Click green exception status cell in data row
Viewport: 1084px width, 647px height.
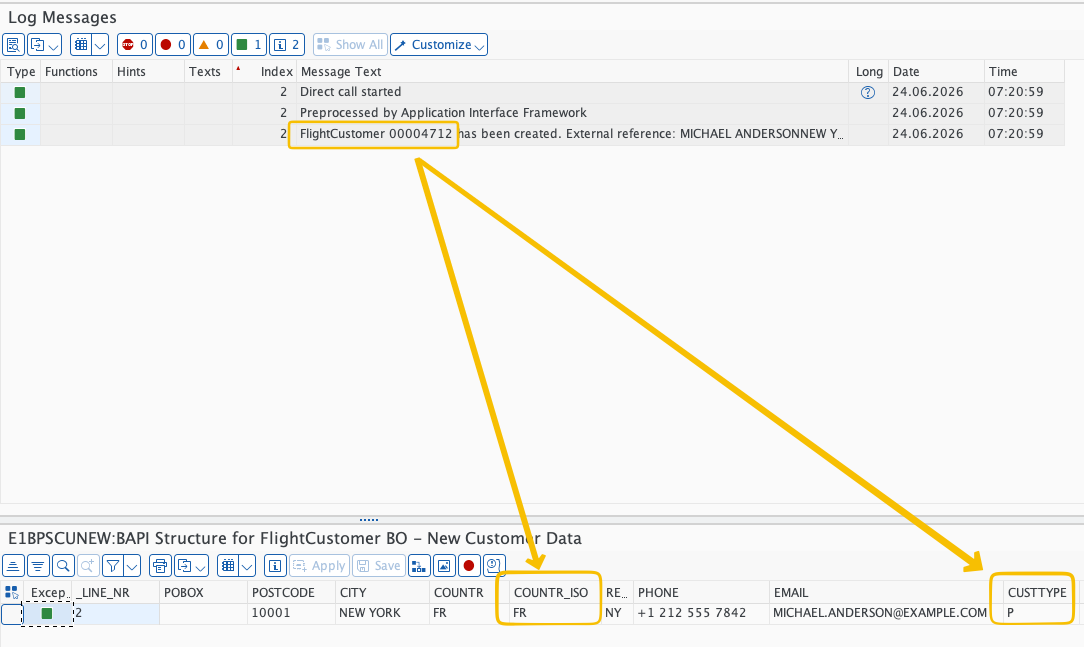47,613
